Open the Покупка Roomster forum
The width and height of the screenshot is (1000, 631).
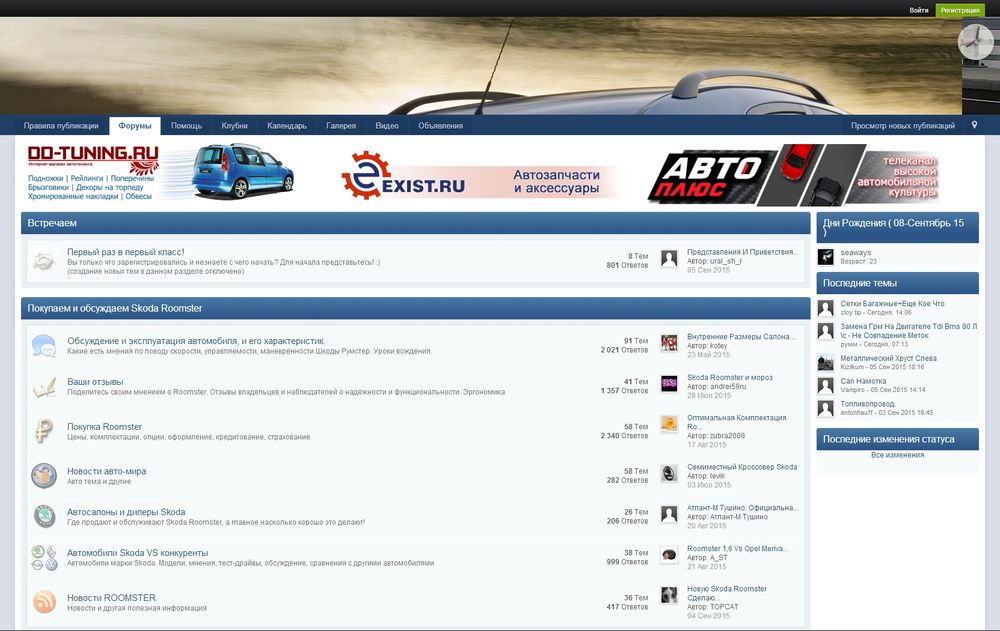pyautogui.click(x=105, y=427)
